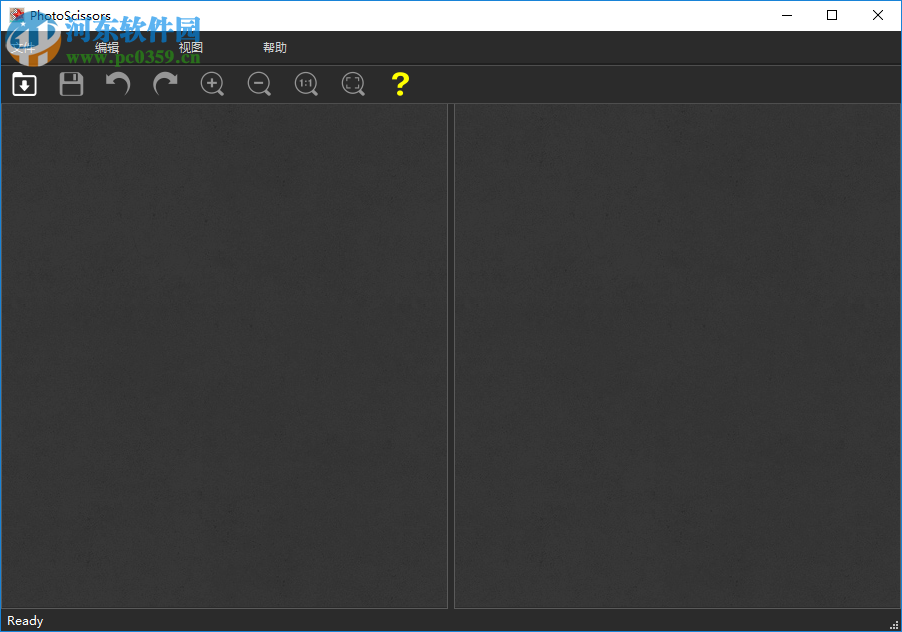This screenshot has height=632, width=902.
Task: Open help via the yellow question mark
Action: 400,84
